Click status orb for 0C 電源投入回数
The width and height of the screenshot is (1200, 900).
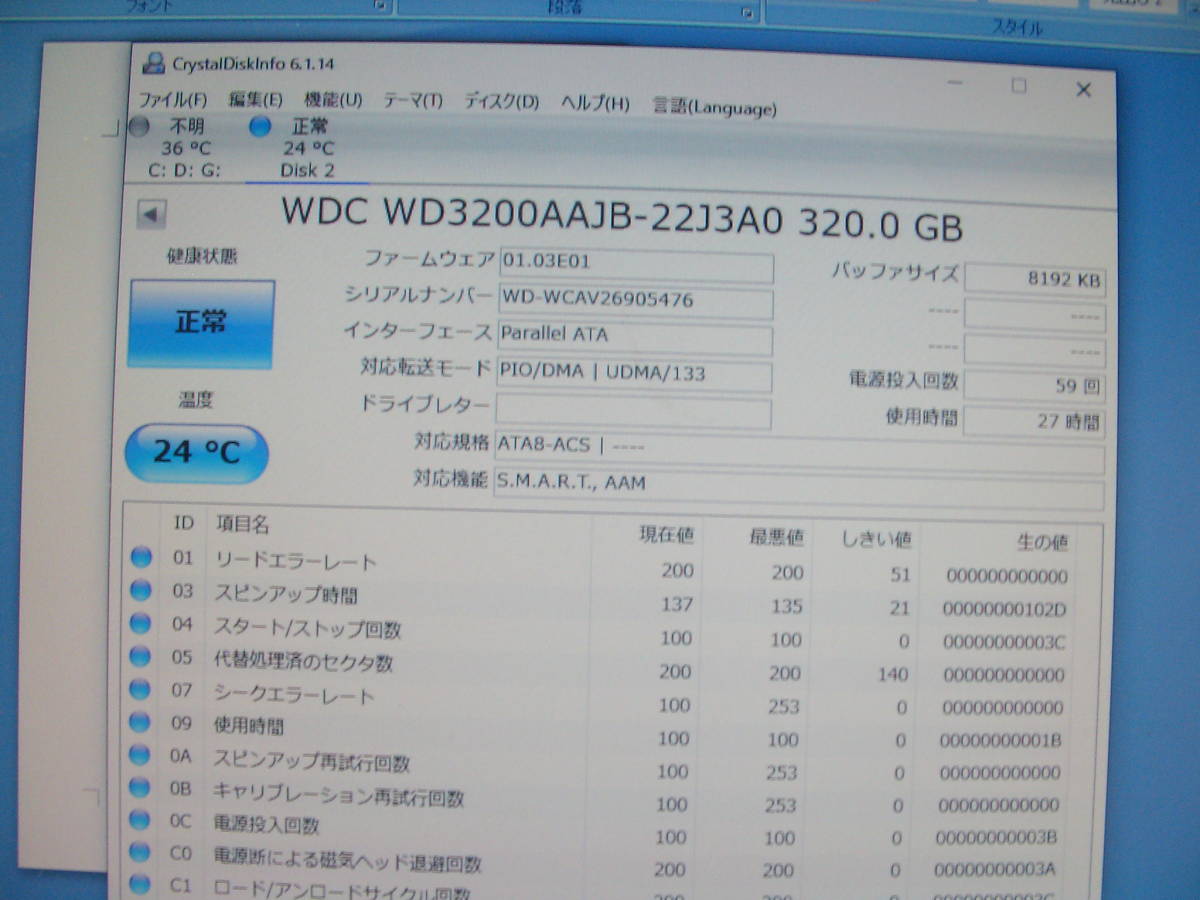tap(140, 820)
